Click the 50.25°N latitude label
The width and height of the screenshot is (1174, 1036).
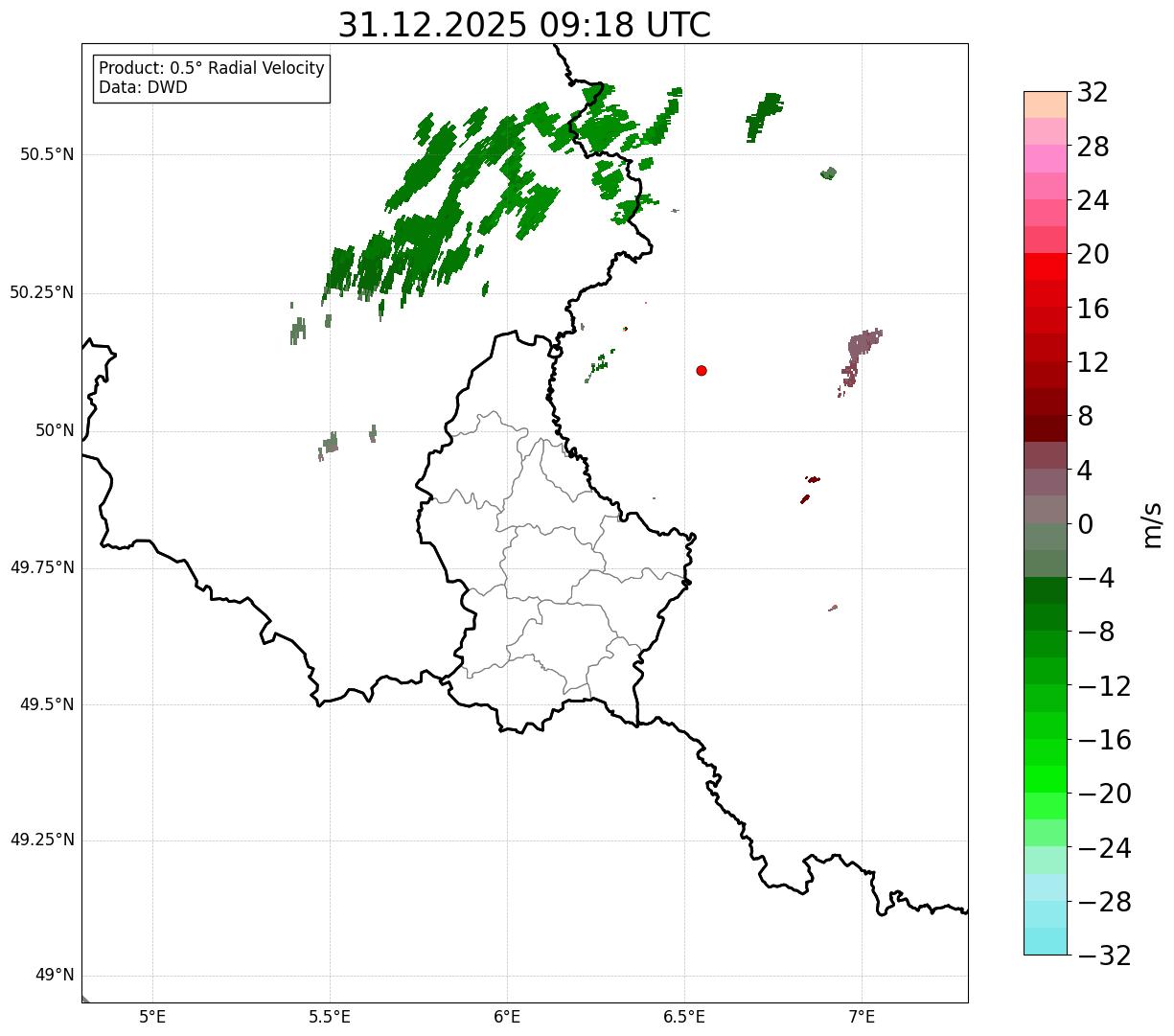click(42, 292)
